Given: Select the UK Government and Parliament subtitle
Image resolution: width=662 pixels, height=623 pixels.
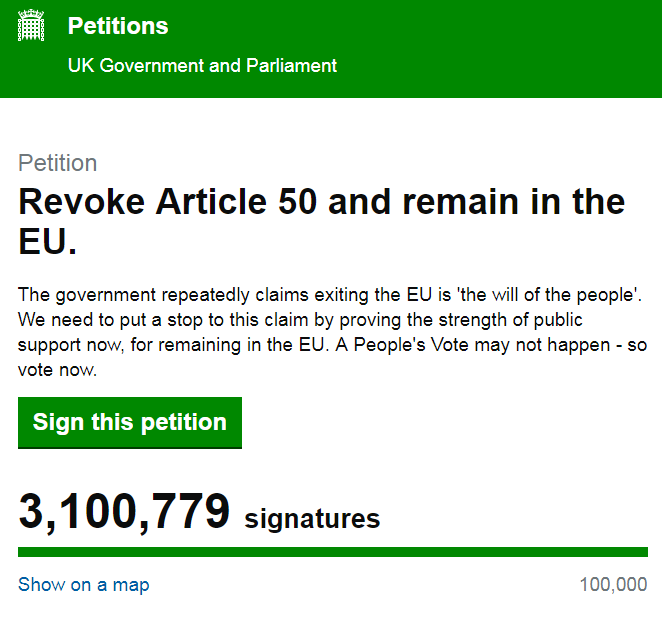Looking at the screenshot, I should 202,65.
